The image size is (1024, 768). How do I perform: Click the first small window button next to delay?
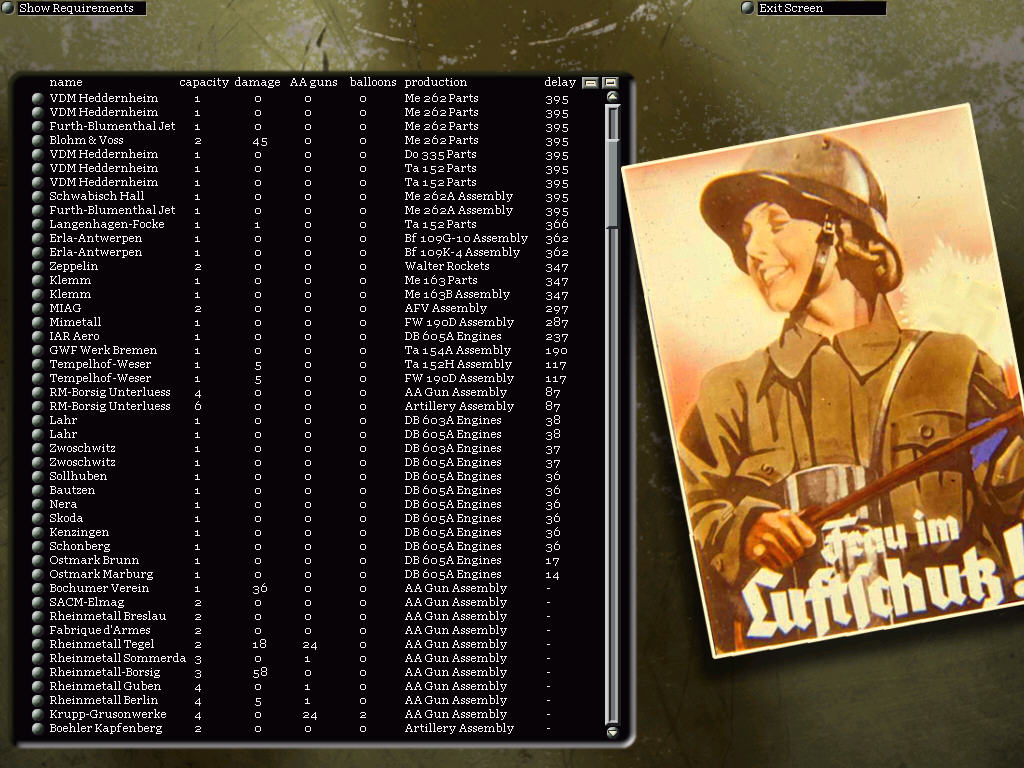590,82
